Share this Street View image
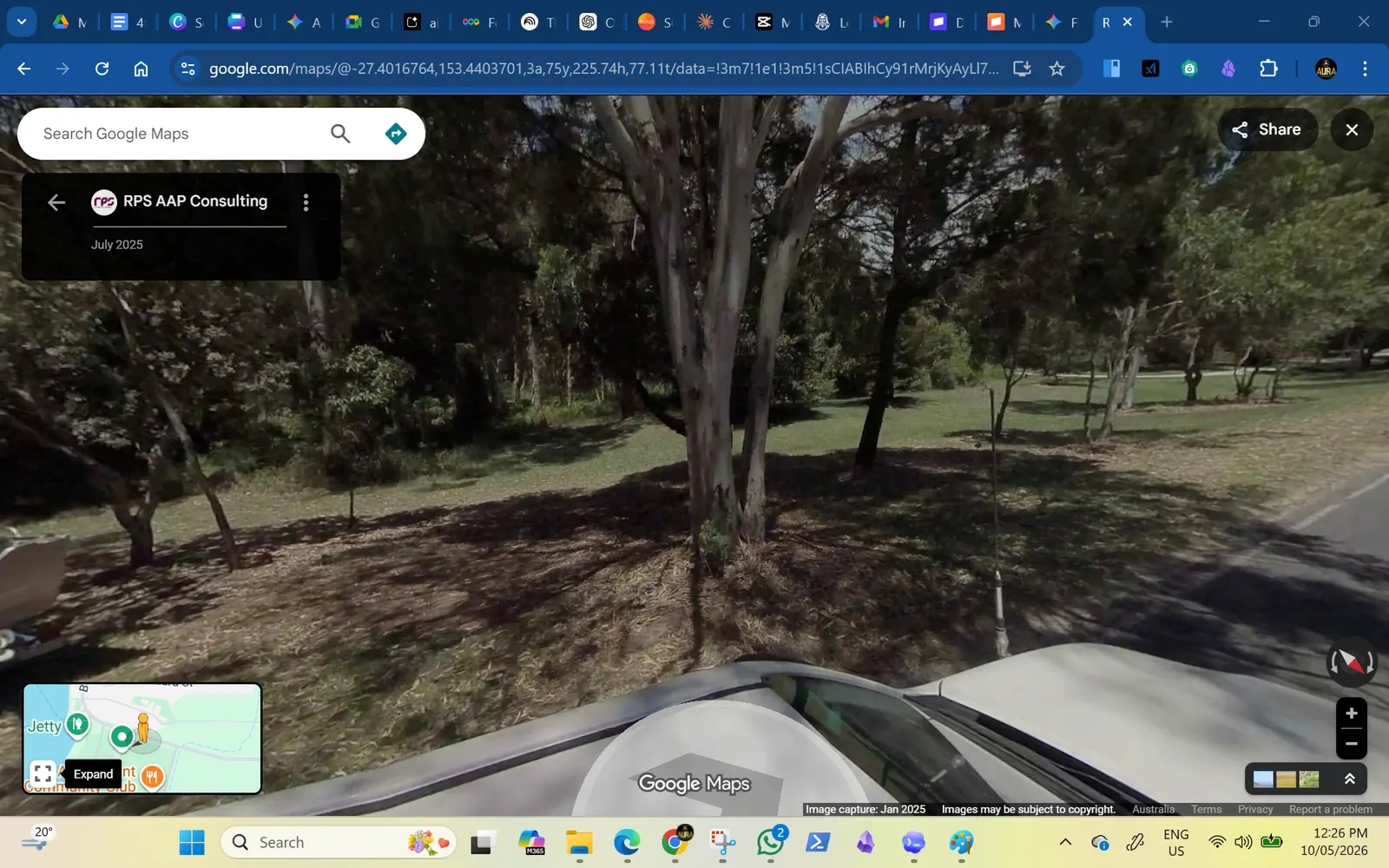This screenshot has width=1389, height=868. click(1267, 129)
